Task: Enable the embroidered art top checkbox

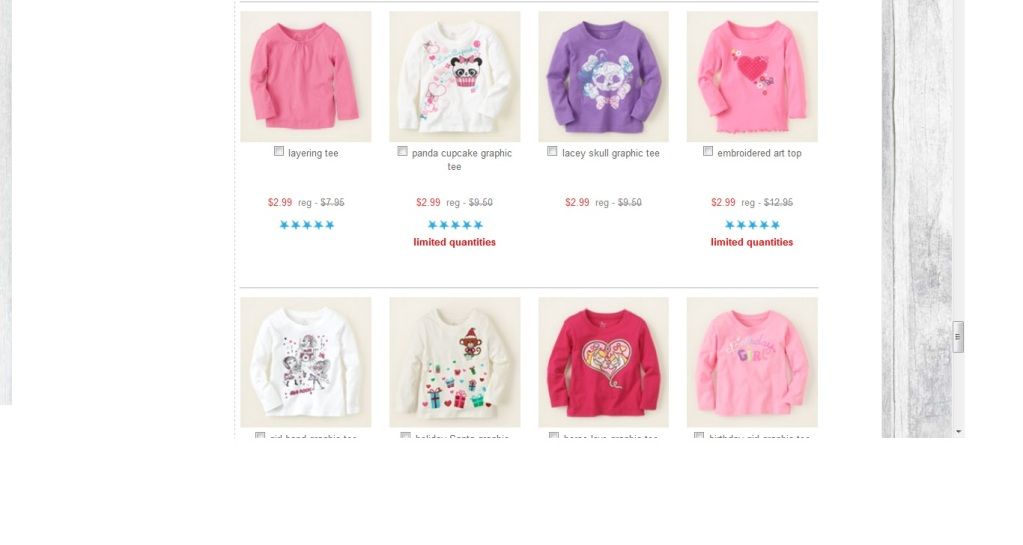Action: click(708, 151)
